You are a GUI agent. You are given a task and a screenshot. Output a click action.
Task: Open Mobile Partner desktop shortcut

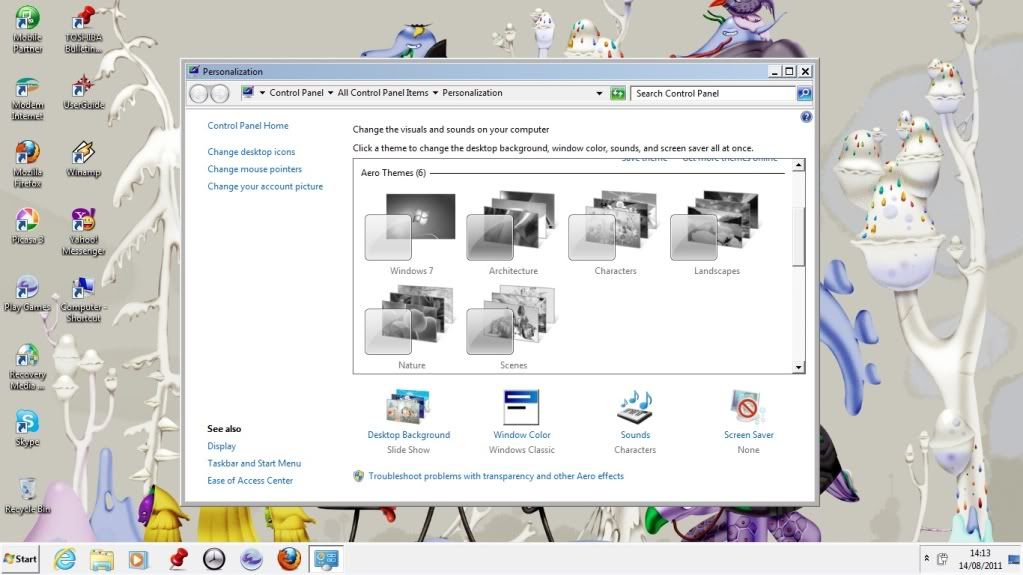(27, 29)
